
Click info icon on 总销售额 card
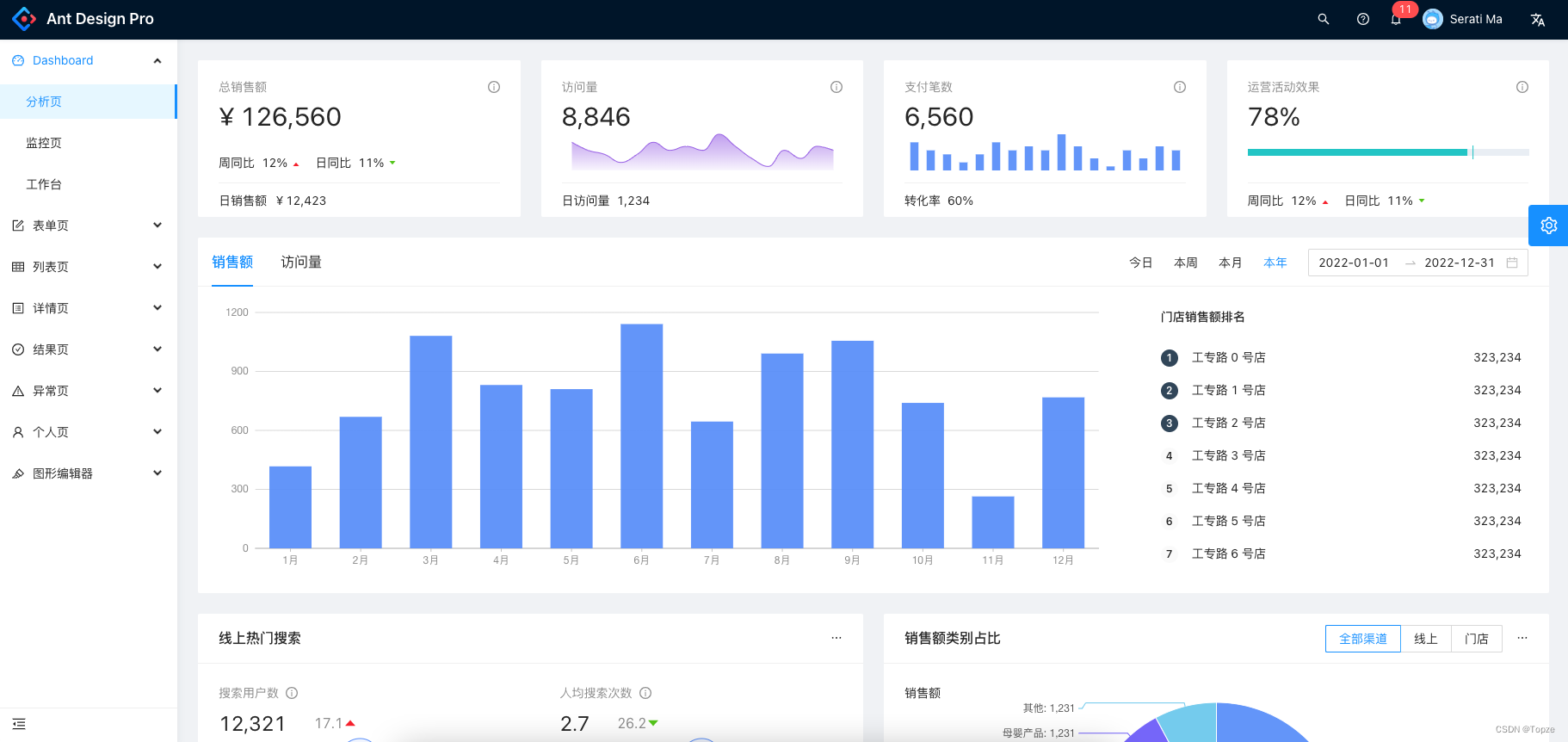point(494,87)
